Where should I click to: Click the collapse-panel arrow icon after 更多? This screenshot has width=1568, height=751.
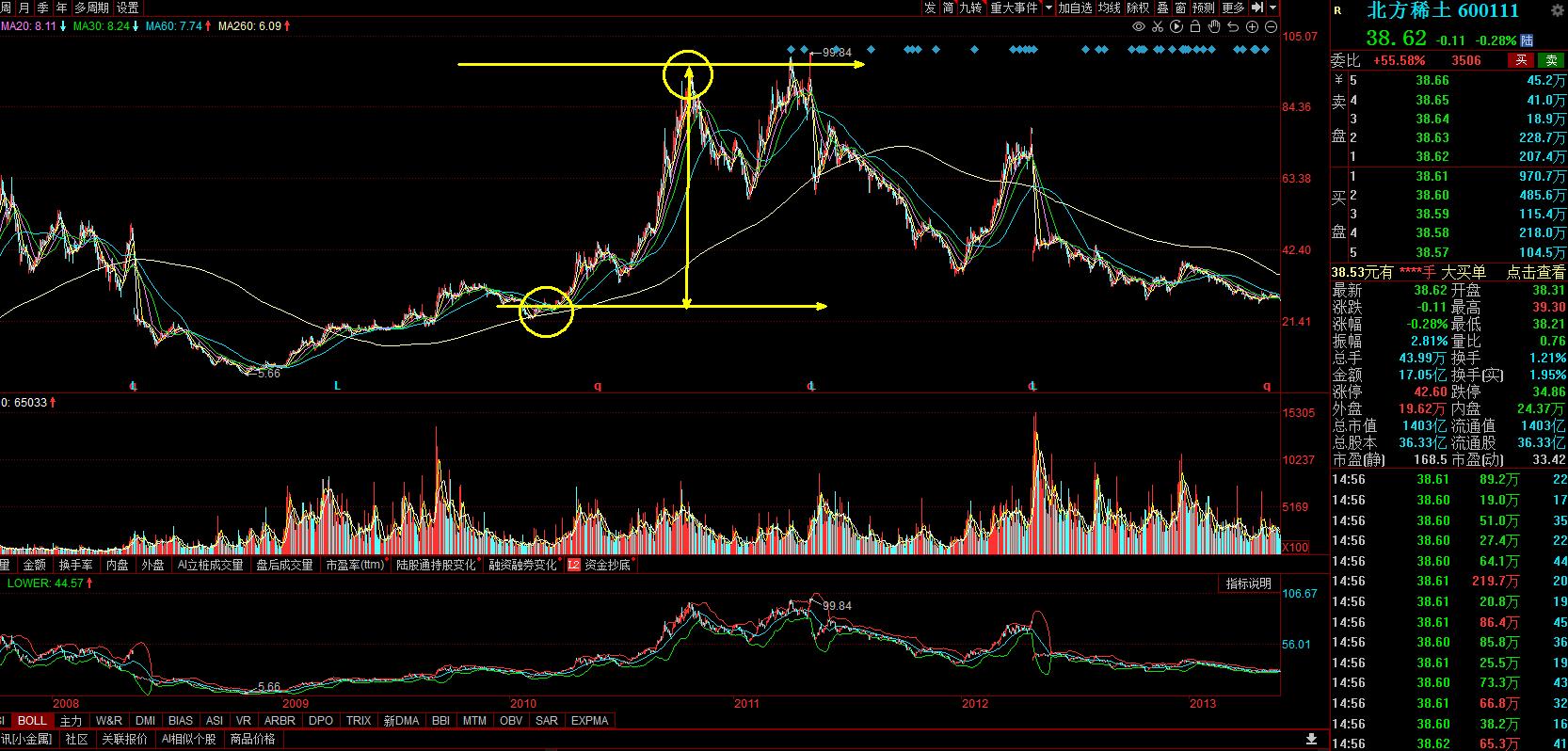click(x=1257, y=8)
